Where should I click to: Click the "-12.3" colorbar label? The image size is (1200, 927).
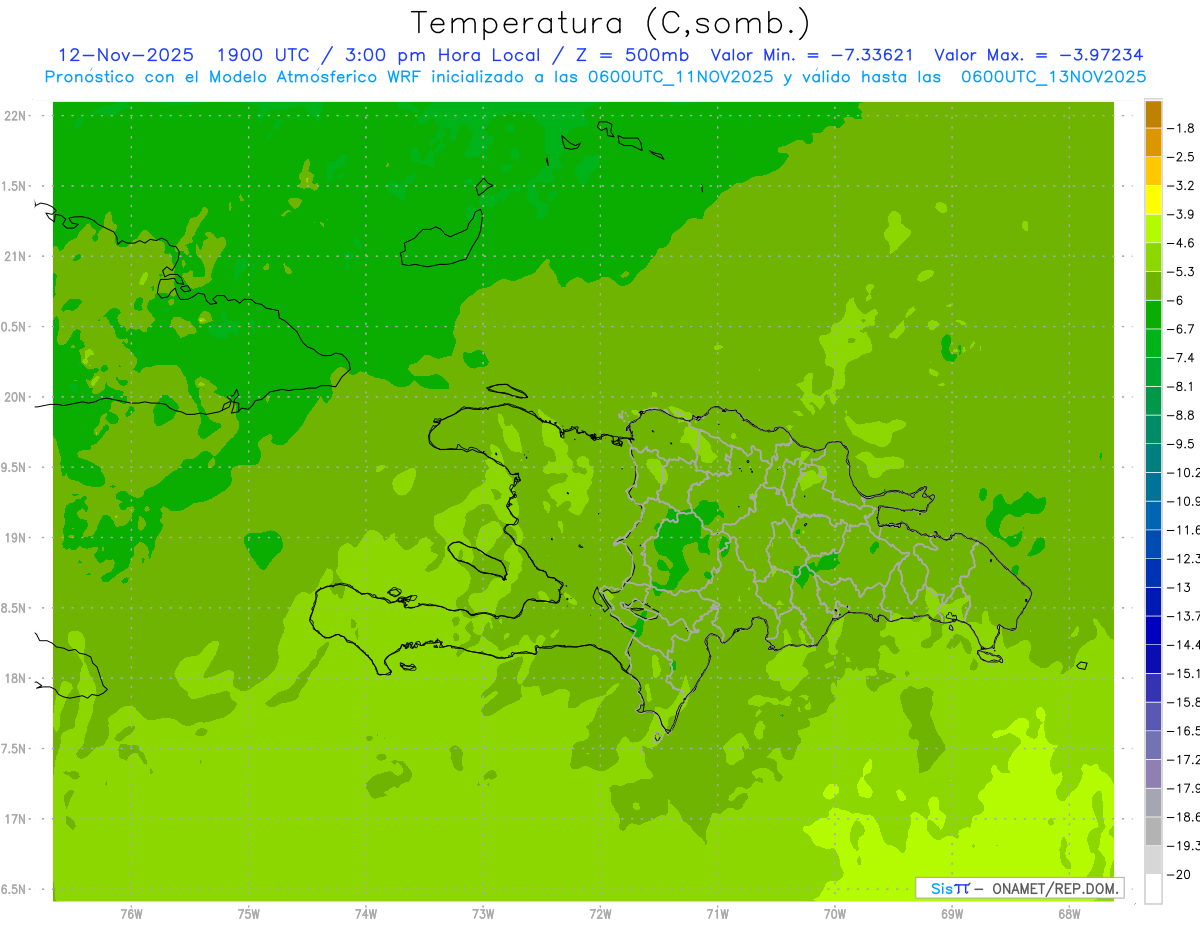point(1184,558)
